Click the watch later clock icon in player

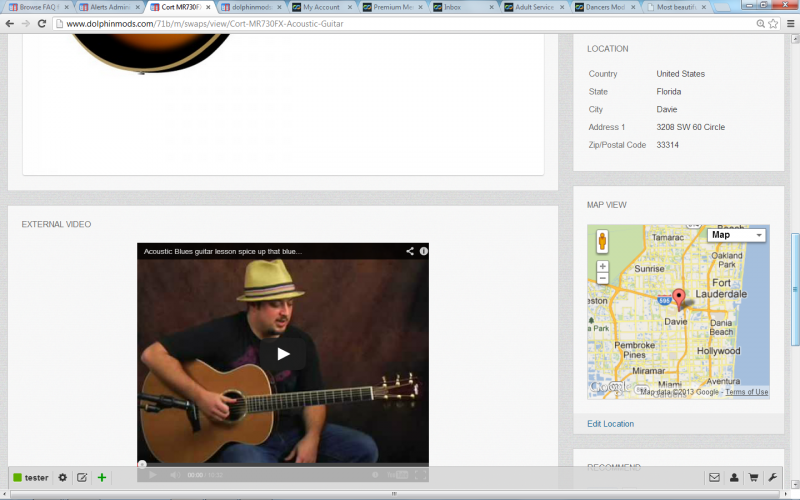(x=375, y=475)
